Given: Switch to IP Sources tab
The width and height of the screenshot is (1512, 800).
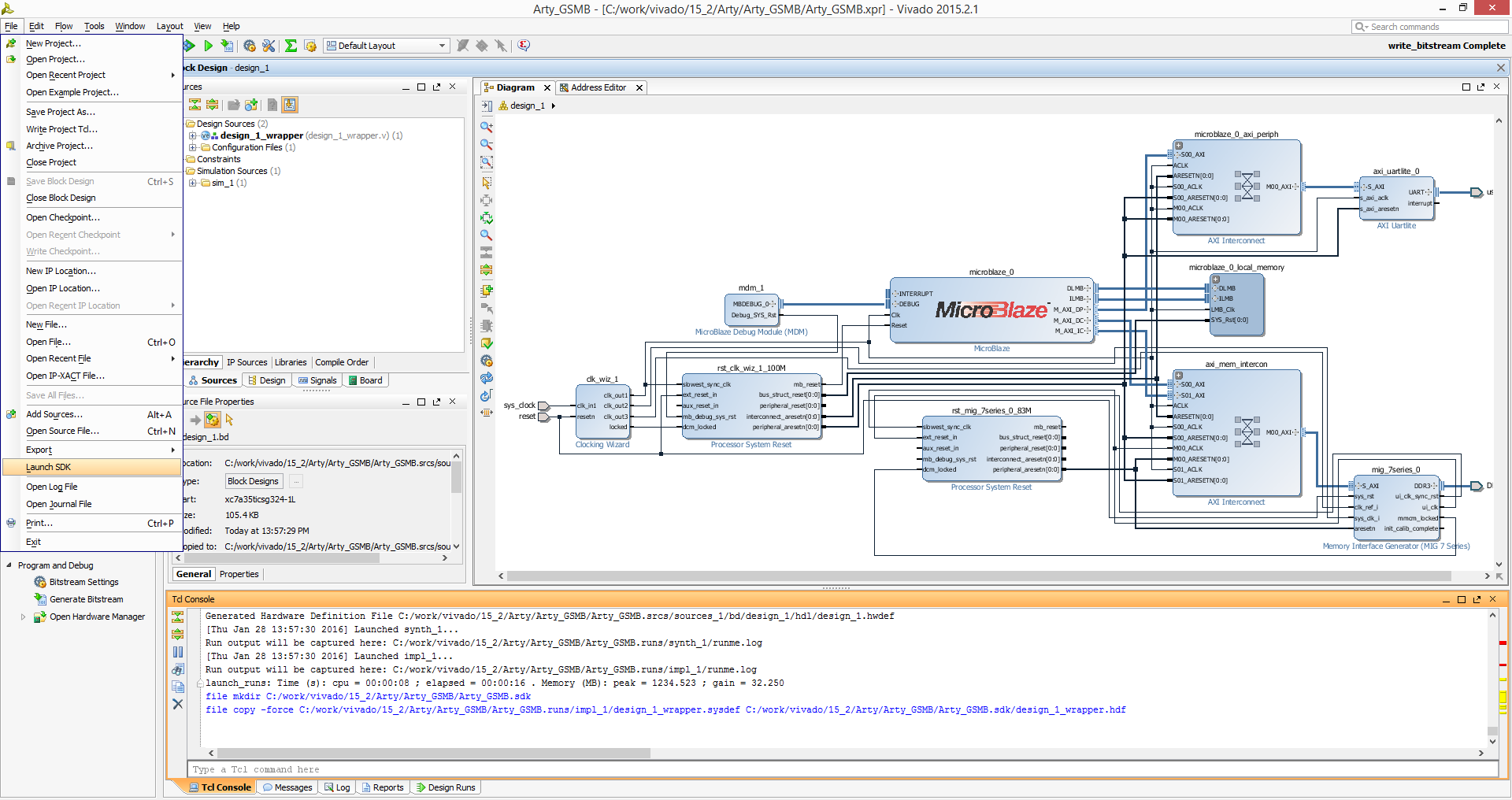Looking at the screenshot, I should pyautogui.click(x=246, y=362).
